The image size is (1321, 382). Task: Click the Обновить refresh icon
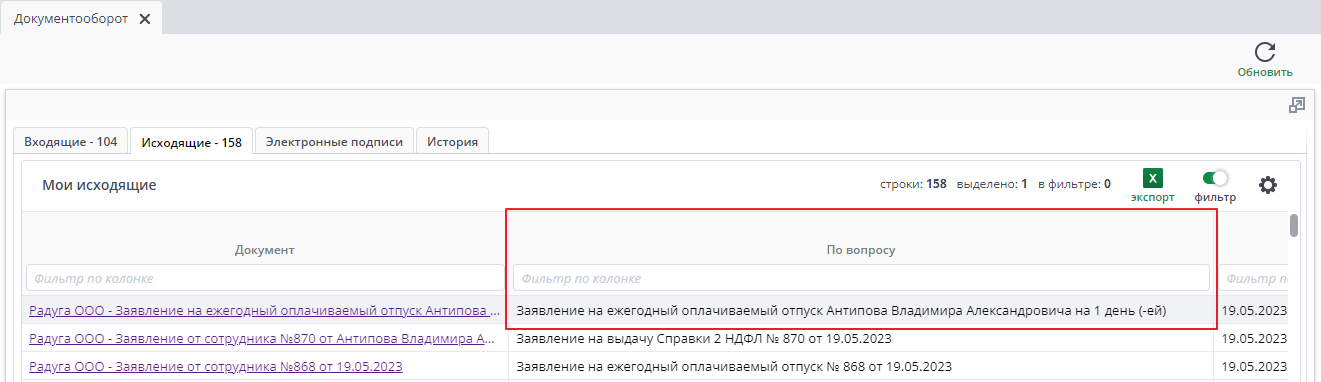[x=1265, y=52]
